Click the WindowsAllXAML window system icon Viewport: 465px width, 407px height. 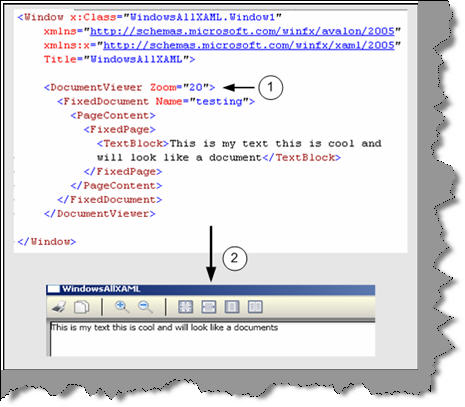(53, 289)
